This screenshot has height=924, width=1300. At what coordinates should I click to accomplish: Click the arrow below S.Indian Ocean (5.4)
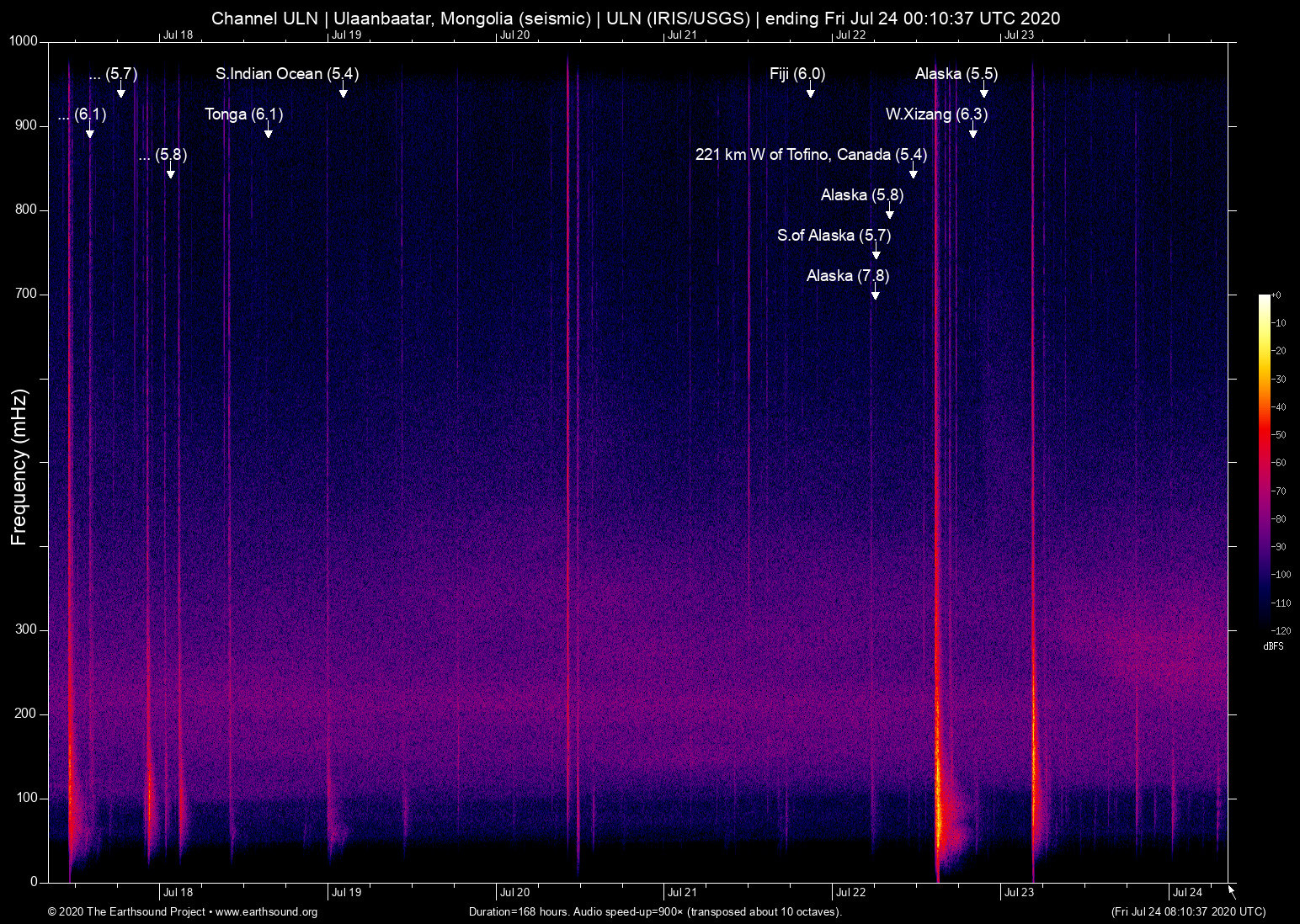[x=343, y=90]
